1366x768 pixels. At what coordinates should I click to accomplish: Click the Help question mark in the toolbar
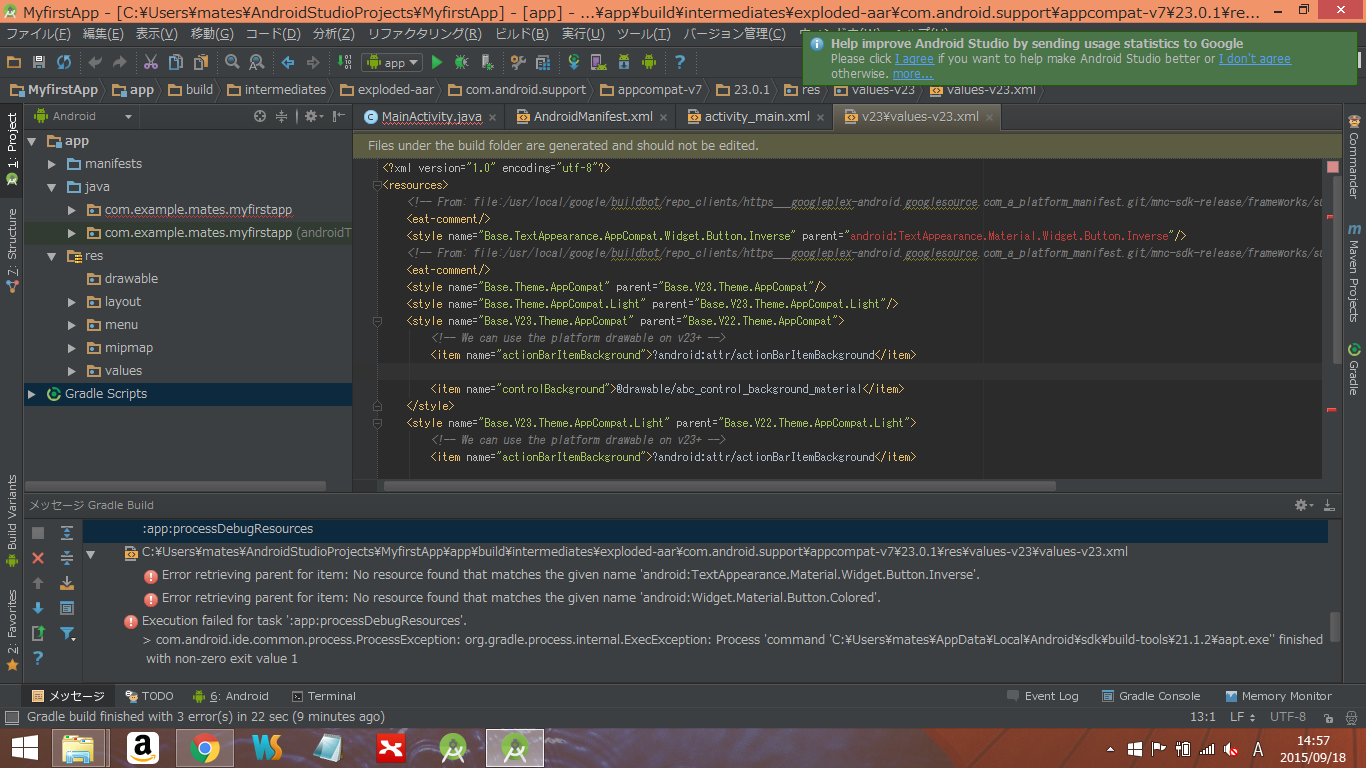(680, 62)
